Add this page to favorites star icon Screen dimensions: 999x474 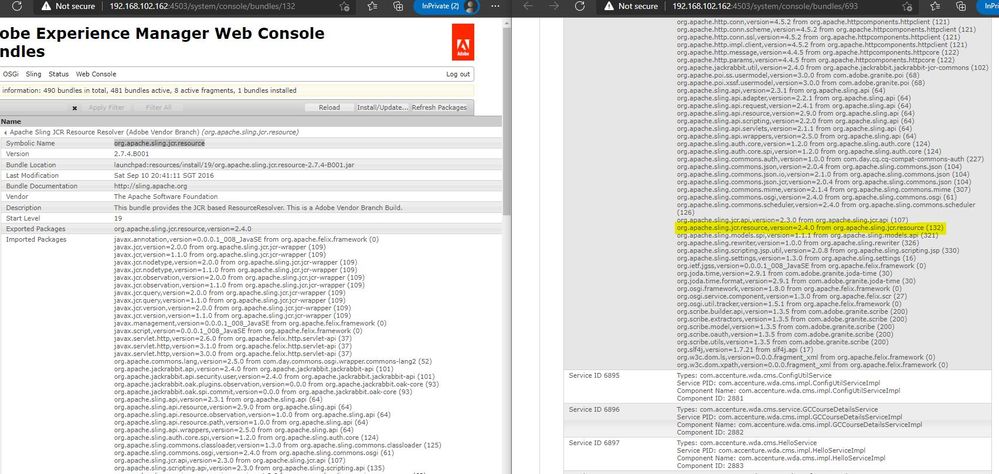click(346, 6)
